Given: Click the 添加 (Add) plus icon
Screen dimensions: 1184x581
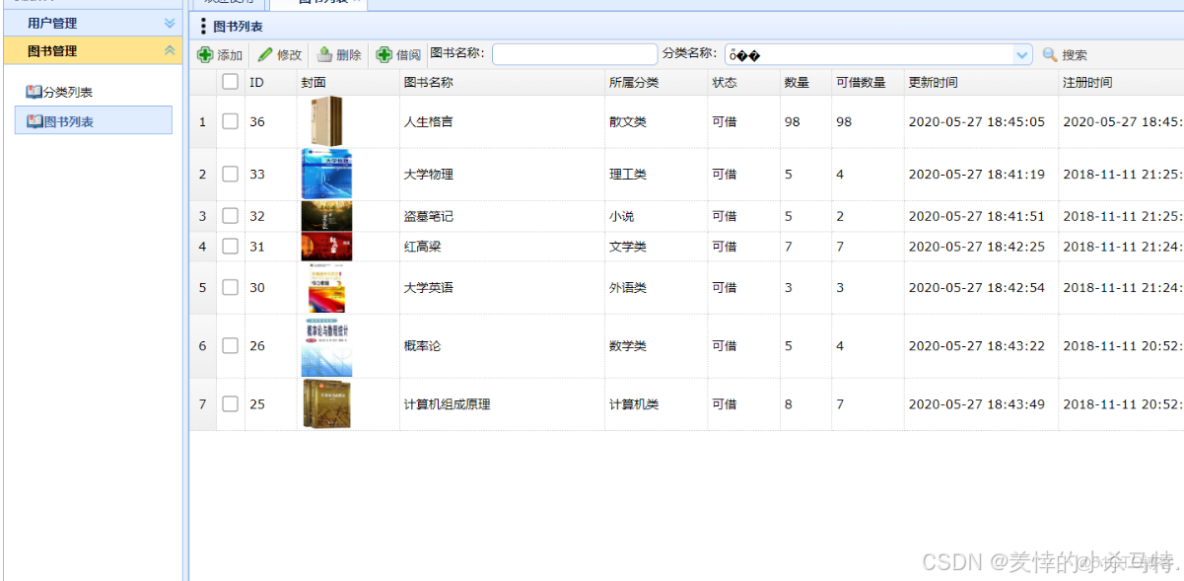Looking at the screenshot, I should click(x=205, y=55).
